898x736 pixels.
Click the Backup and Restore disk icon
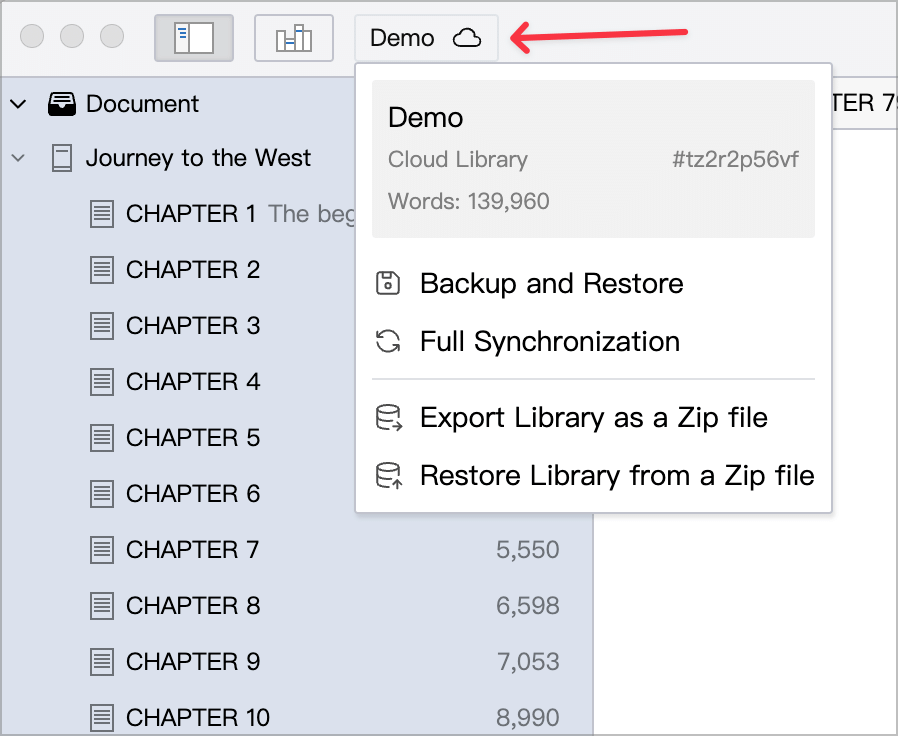tap(388, 284)
